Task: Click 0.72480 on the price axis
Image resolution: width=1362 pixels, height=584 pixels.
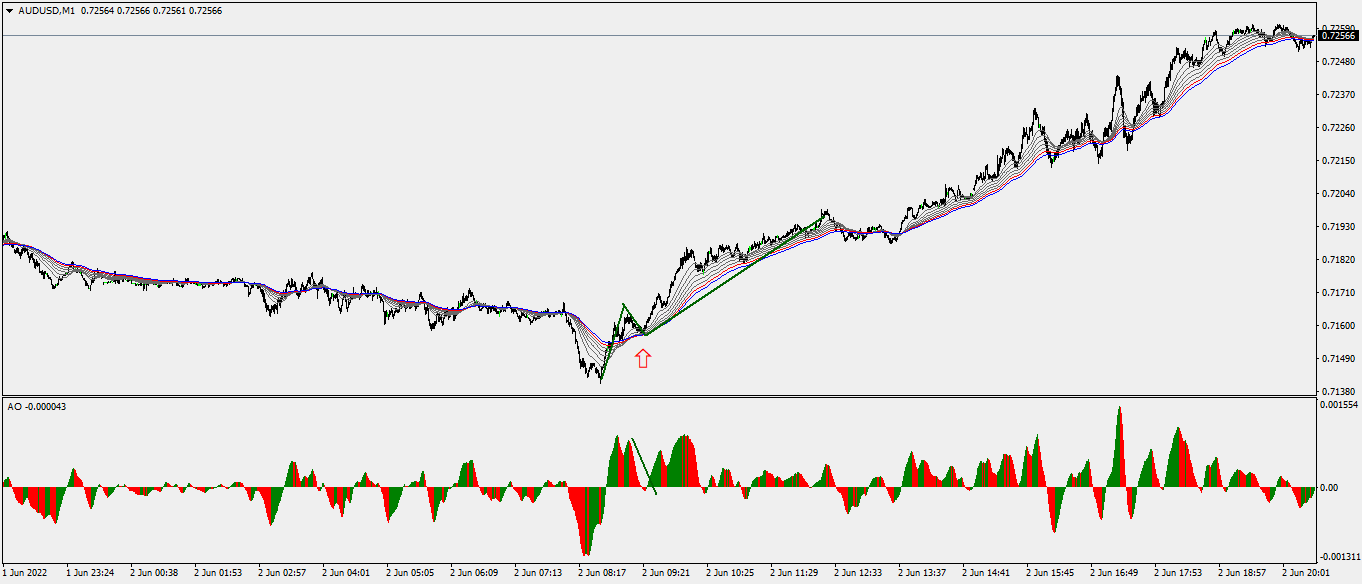Action: pos(1338,62)
